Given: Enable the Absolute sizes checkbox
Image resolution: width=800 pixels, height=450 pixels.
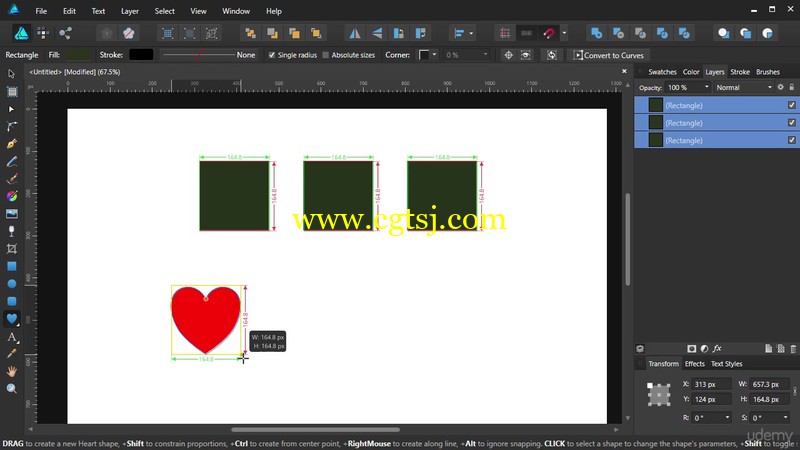Looking at the screenshot, I should tap(326, 55).
